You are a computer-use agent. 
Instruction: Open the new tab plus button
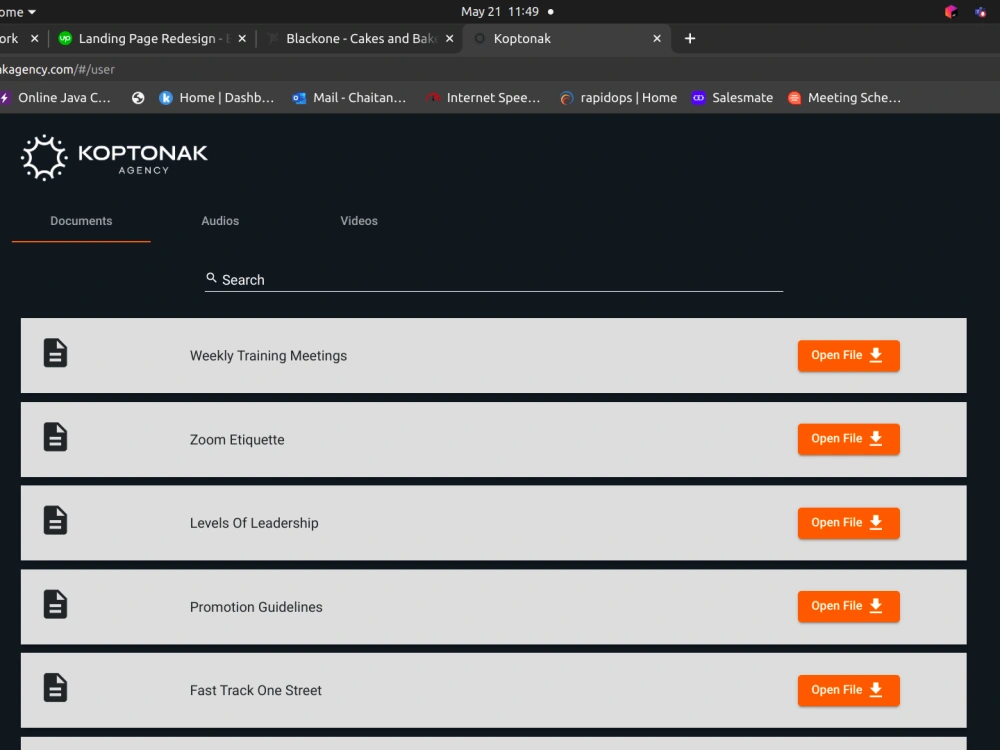pos(689,39)
